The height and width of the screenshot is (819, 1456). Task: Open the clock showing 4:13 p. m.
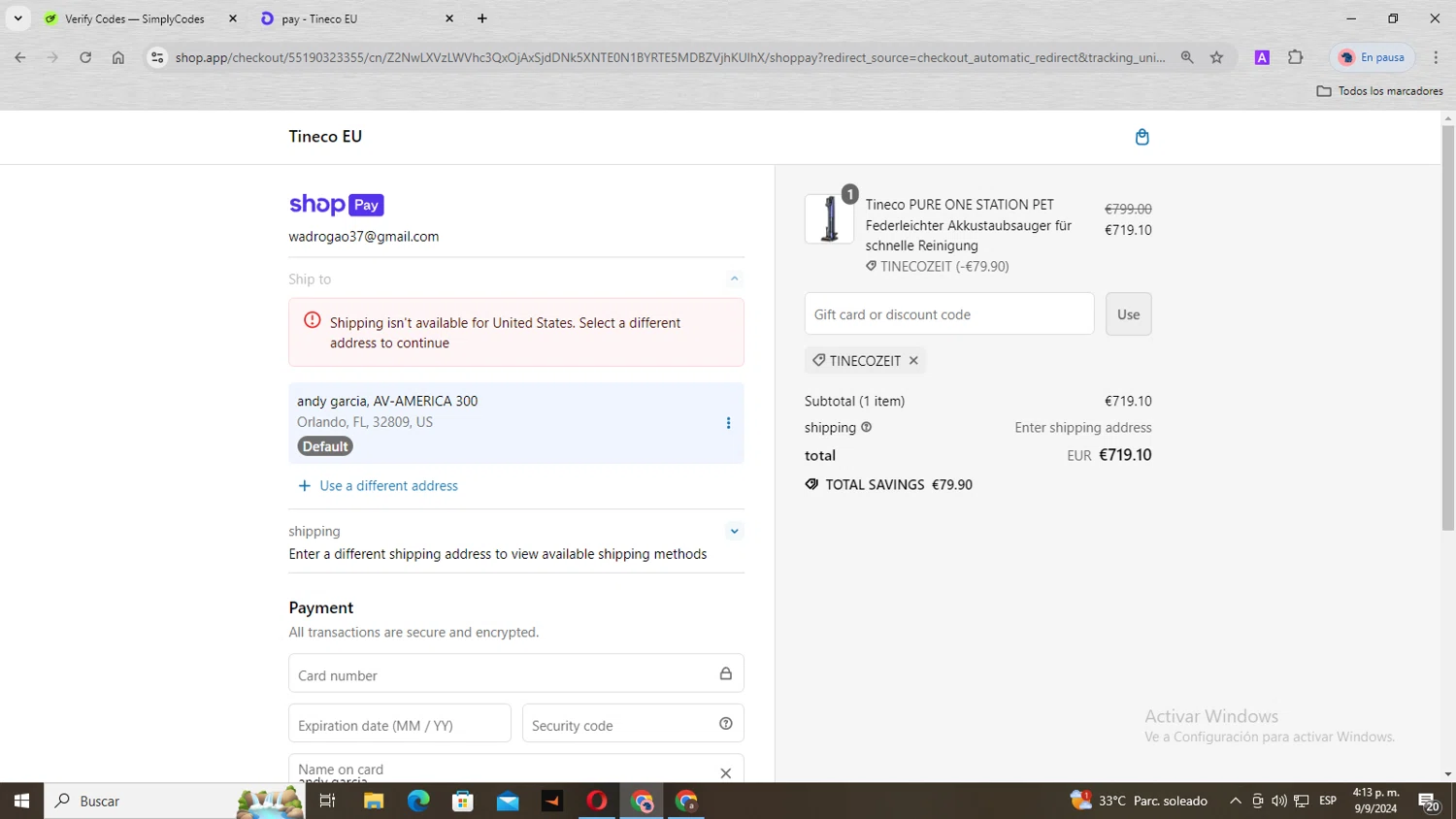click(x=1375, y=801)
